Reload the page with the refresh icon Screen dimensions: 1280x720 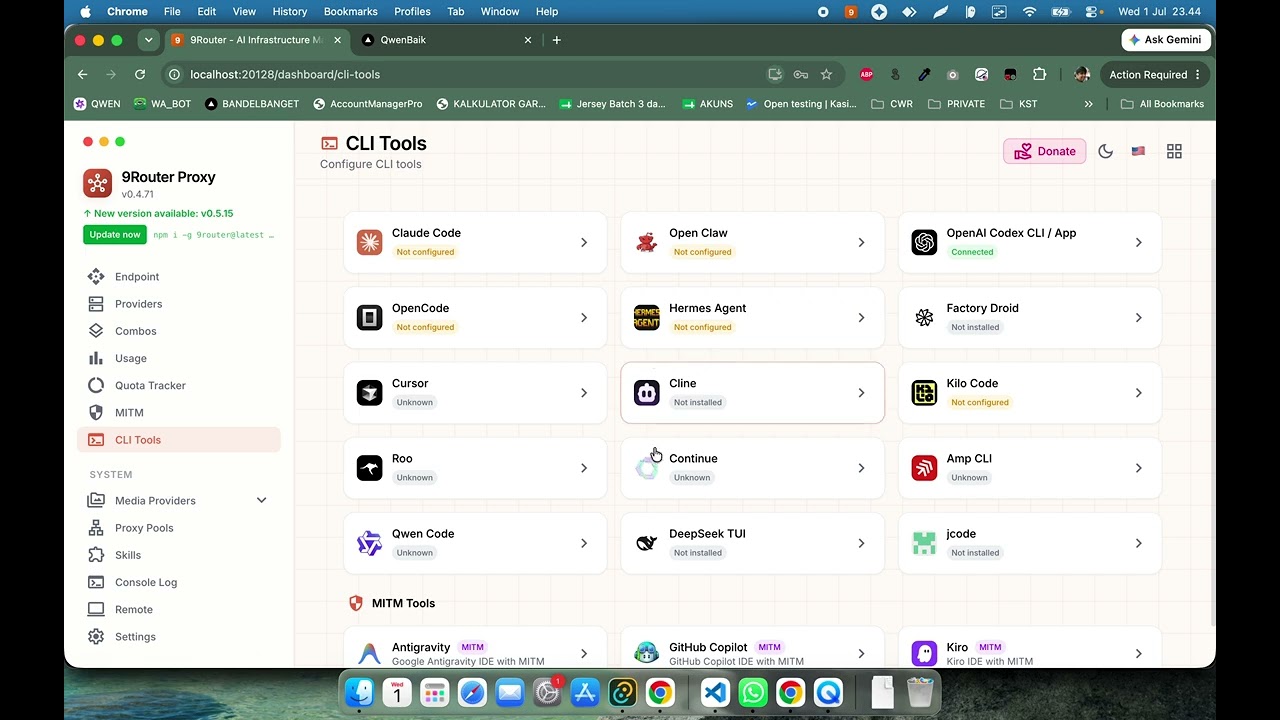(140, 75)
